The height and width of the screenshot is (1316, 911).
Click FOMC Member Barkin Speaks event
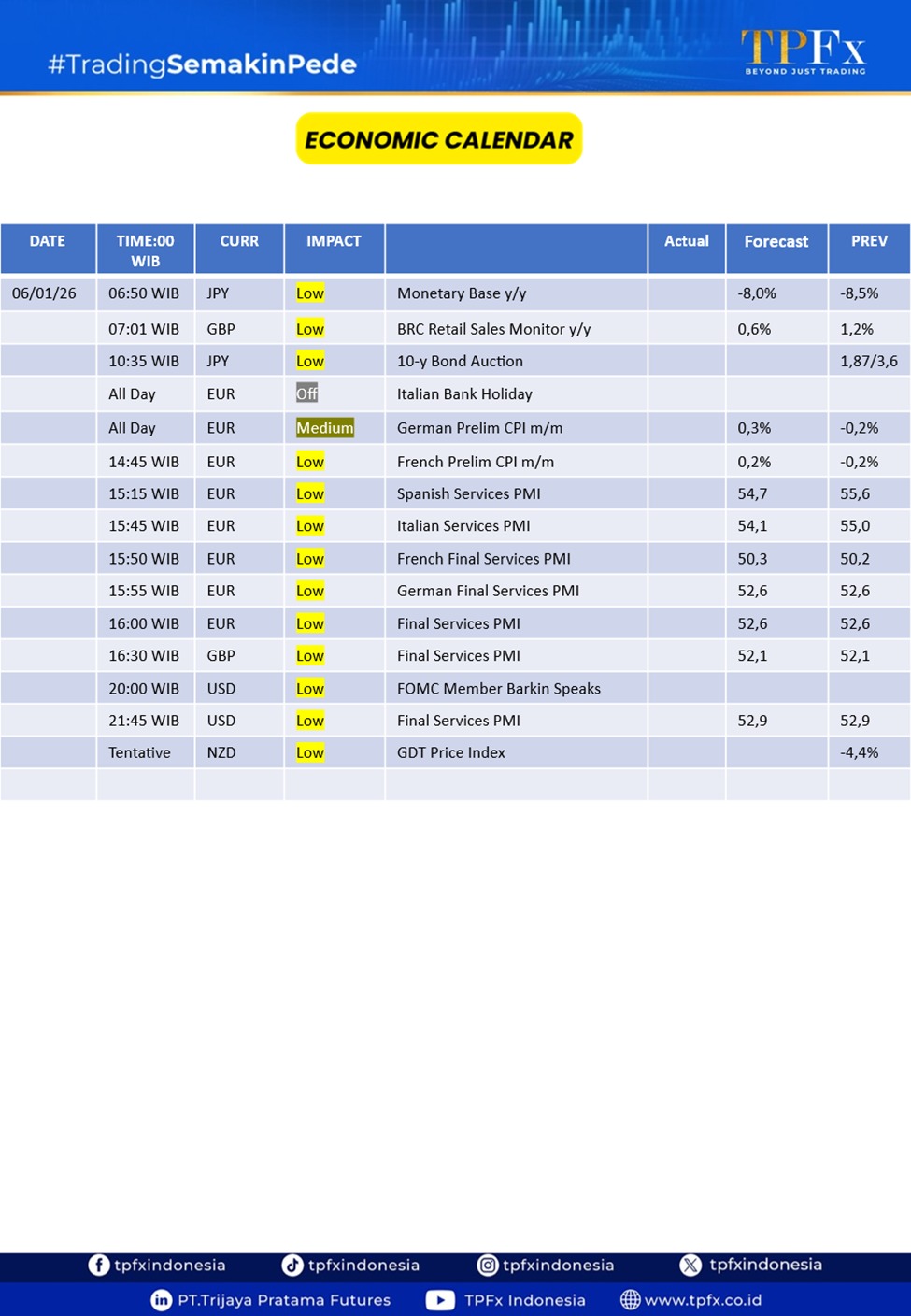tap(498, 689)
